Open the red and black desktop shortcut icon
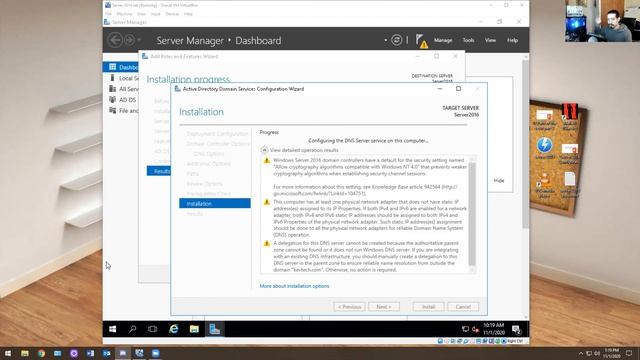This screenshot has width=640, height=360. point(569,116)
